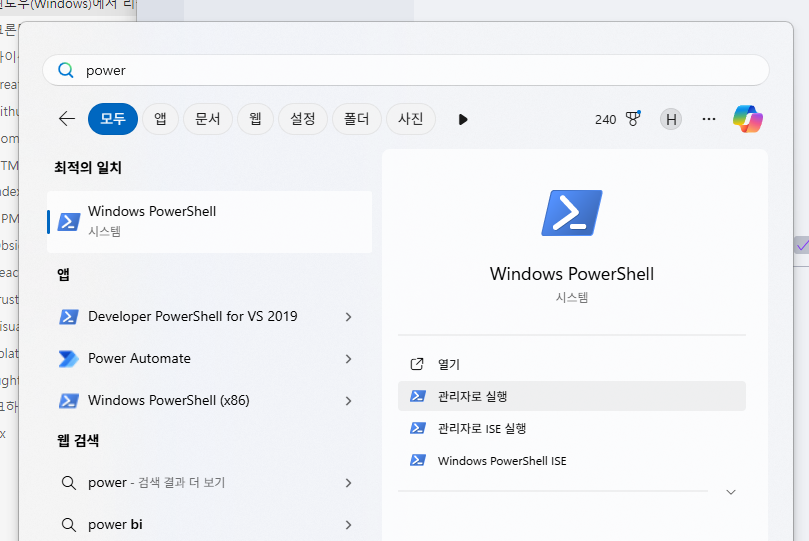Choose 관리자로 실행 to run as administrator

572,396
